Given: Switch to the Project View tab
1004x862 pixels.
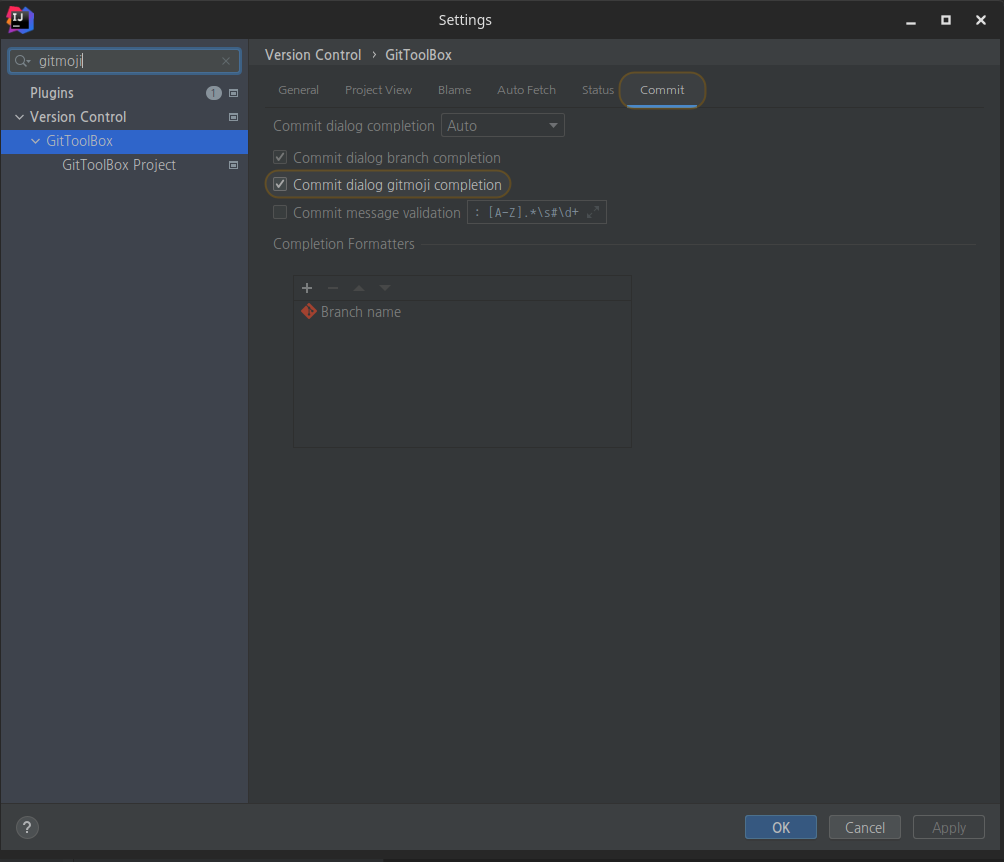Looking at the screenshot, I should pos(378,90).
